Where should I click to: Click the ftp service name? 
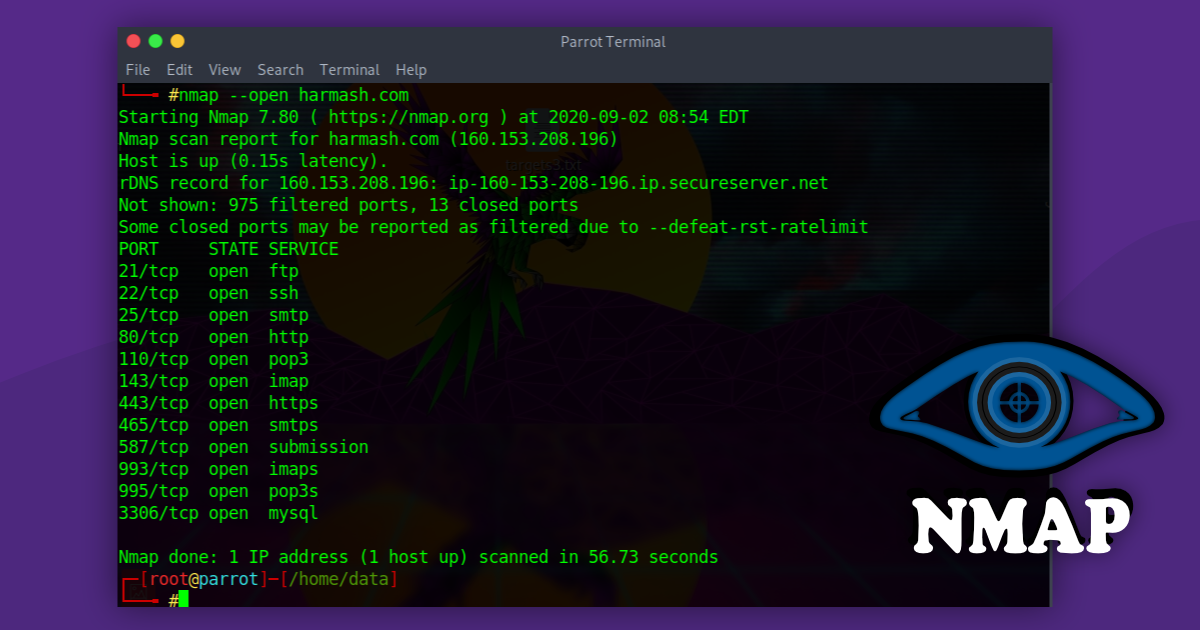[x=284, y=271]
